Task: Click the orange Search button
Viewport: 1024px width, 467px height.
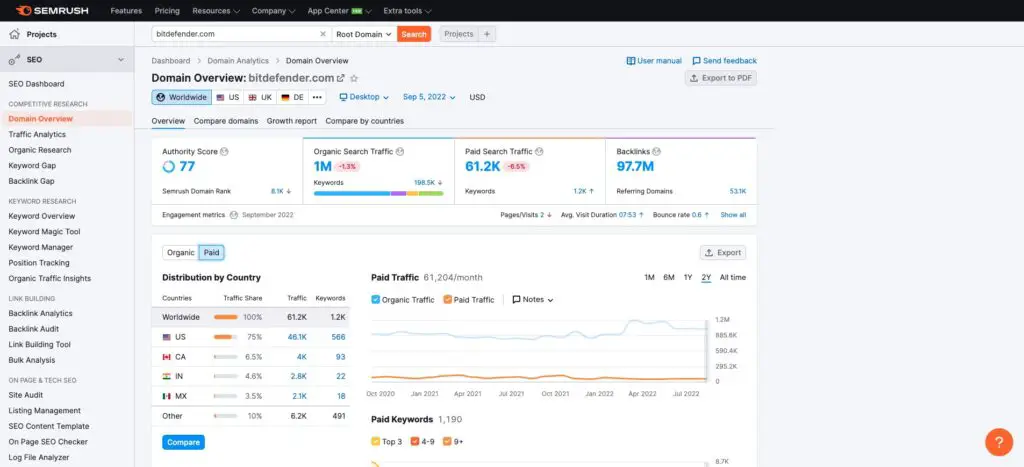Action: pyautogui.click(x=414, y=34)
